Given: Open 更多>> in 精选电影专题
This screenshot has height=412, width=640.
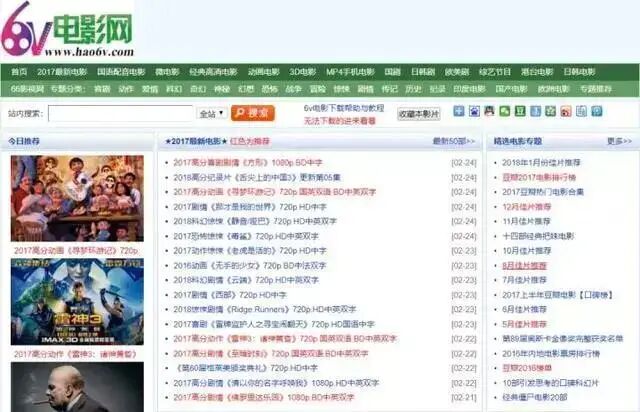Looking at the screenshot, I should pyautogui.click(x=619, y=141).
